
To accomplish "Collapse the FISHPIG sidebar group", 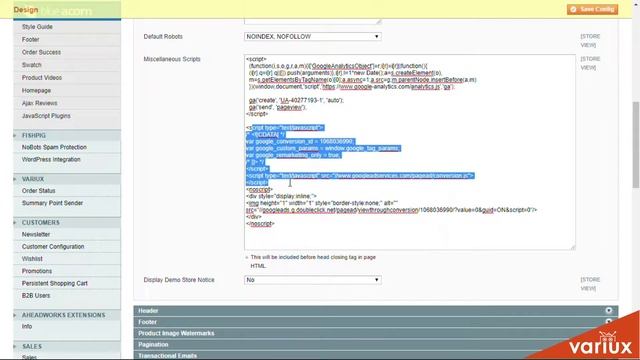I will [x=34, y=136].
